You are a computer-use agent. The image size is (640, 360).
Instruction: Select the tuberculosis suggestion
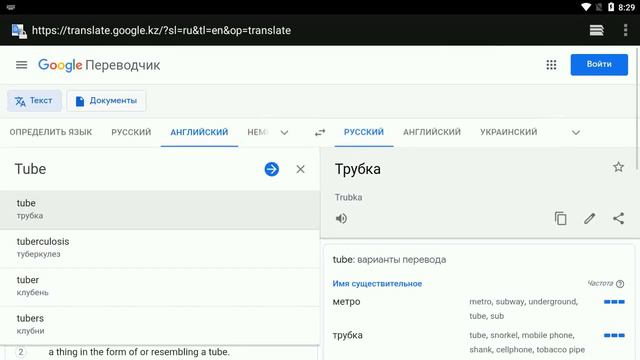(160, 248)
